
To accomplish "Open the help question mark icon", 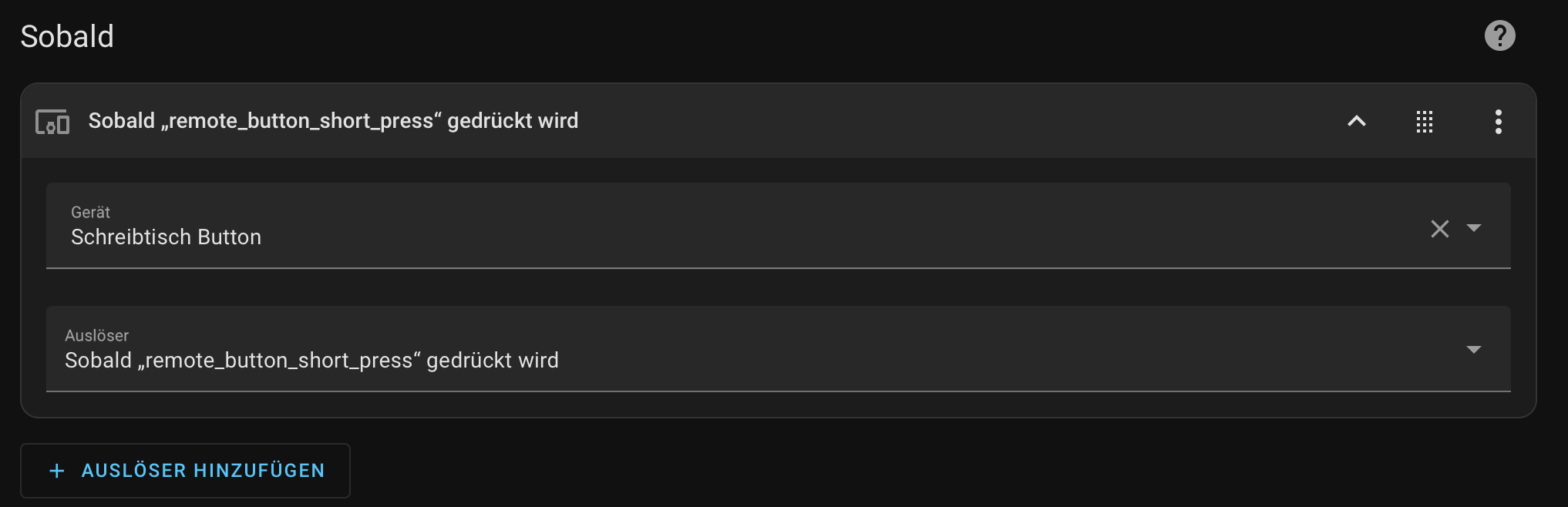I will click(x=1499, y=35).
